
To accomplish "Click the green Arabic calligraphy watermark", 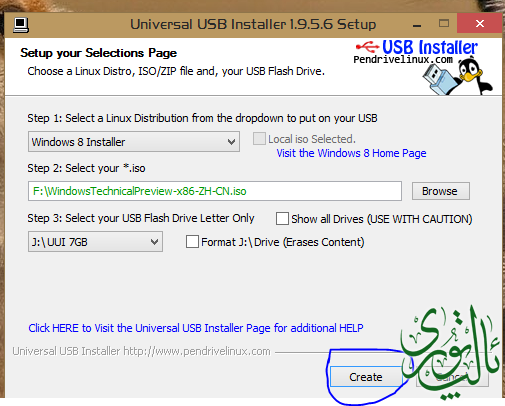I will pos(450,353).
